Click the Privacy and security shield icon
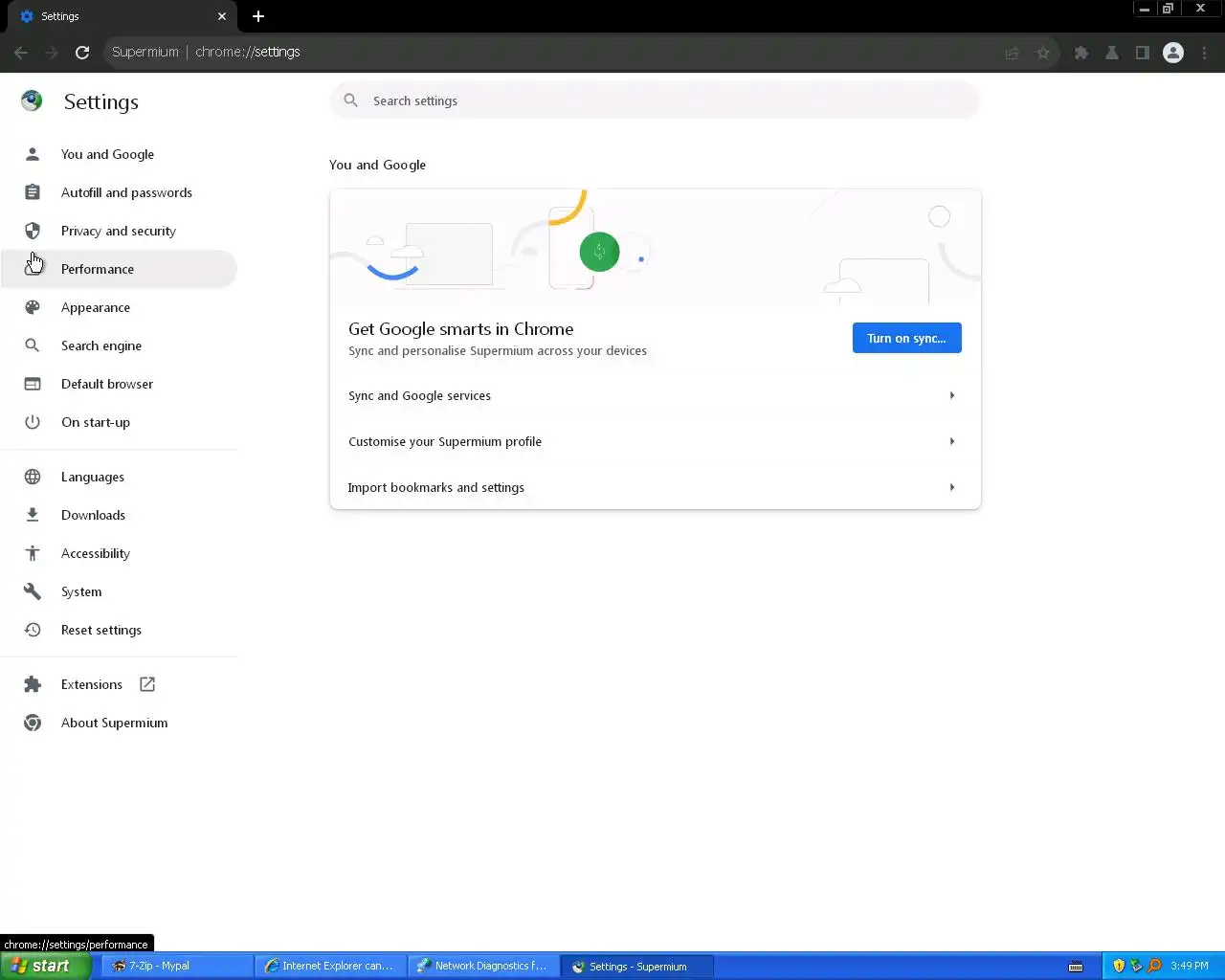The width and height of the screenshot is (1225, 980). (33, 231)
